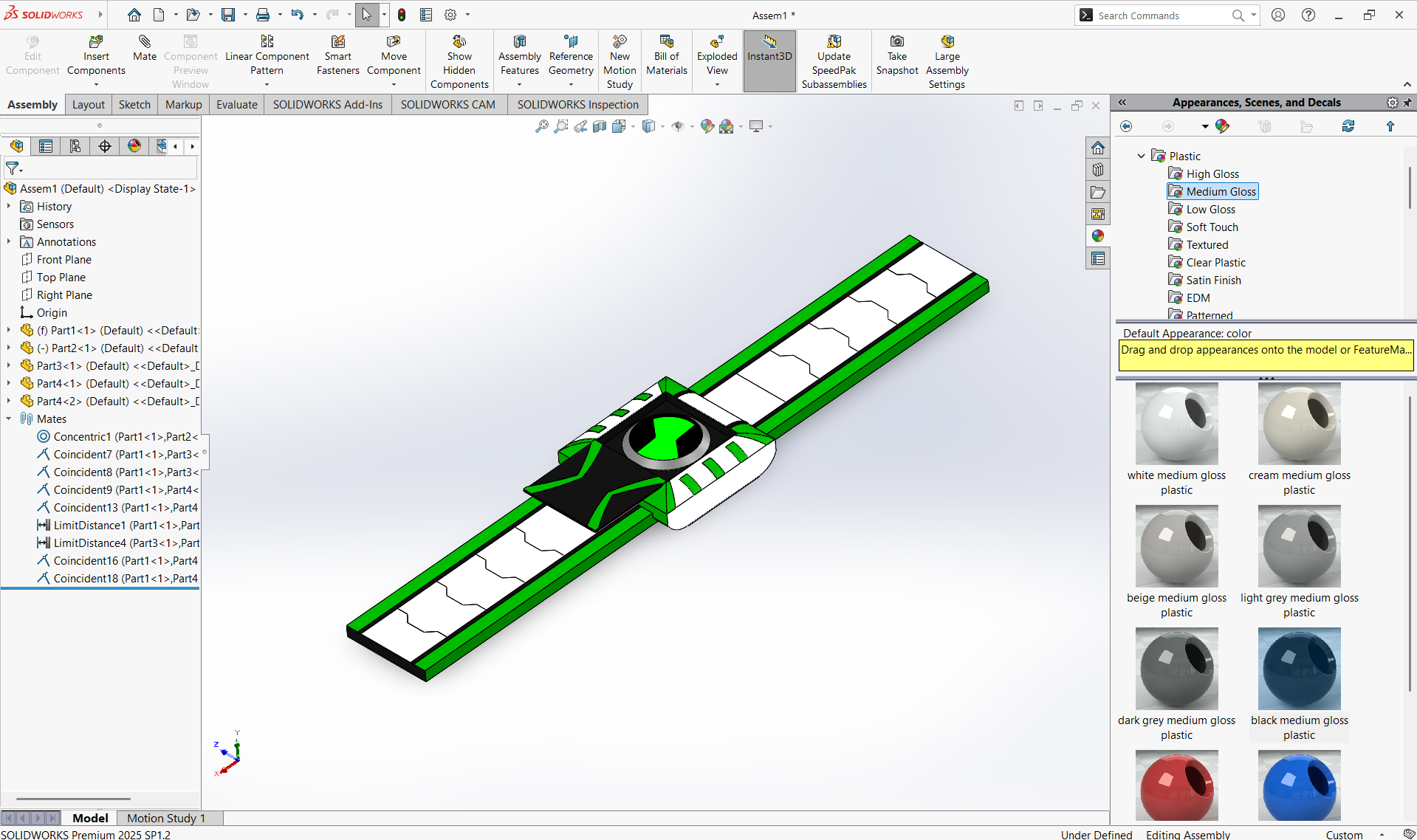Click the Mate tool icon

(144, 42)
